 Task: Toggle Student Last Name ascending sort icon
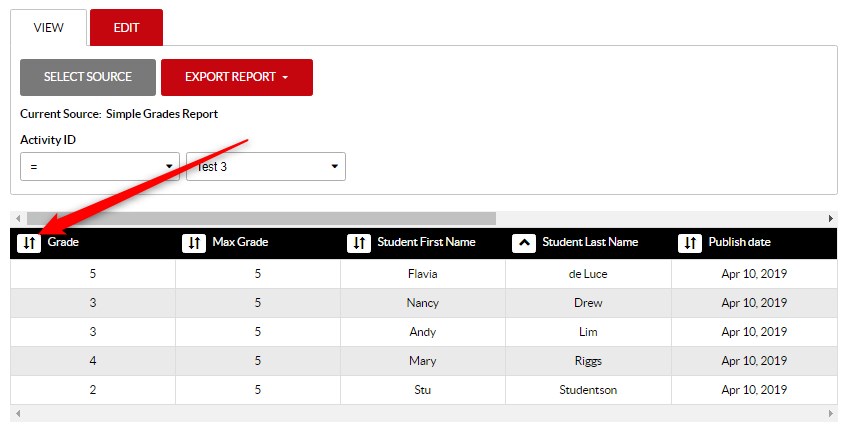(524, 243)
